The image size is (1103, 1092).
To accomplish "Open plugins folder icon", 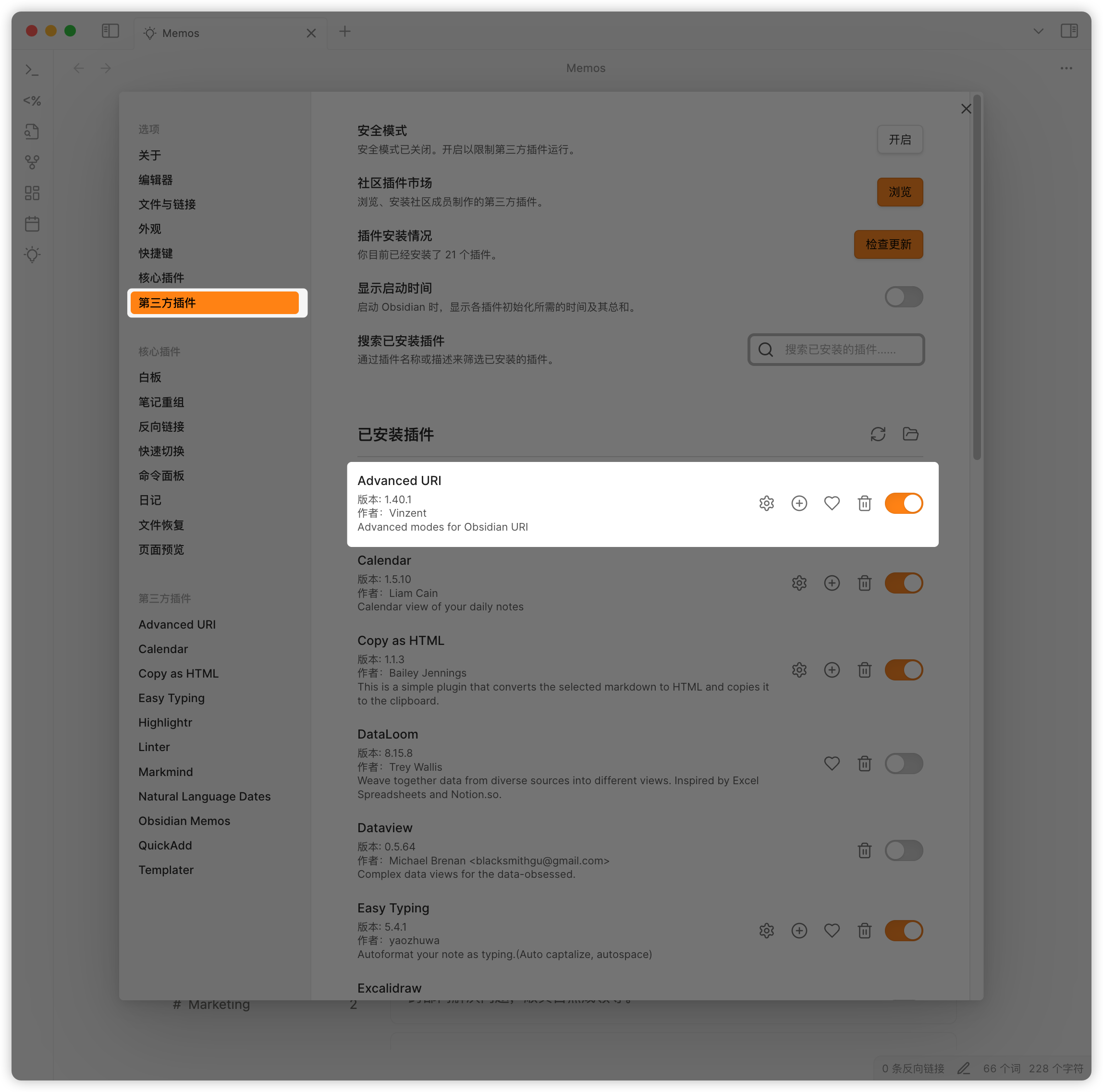I will (910, 434).
